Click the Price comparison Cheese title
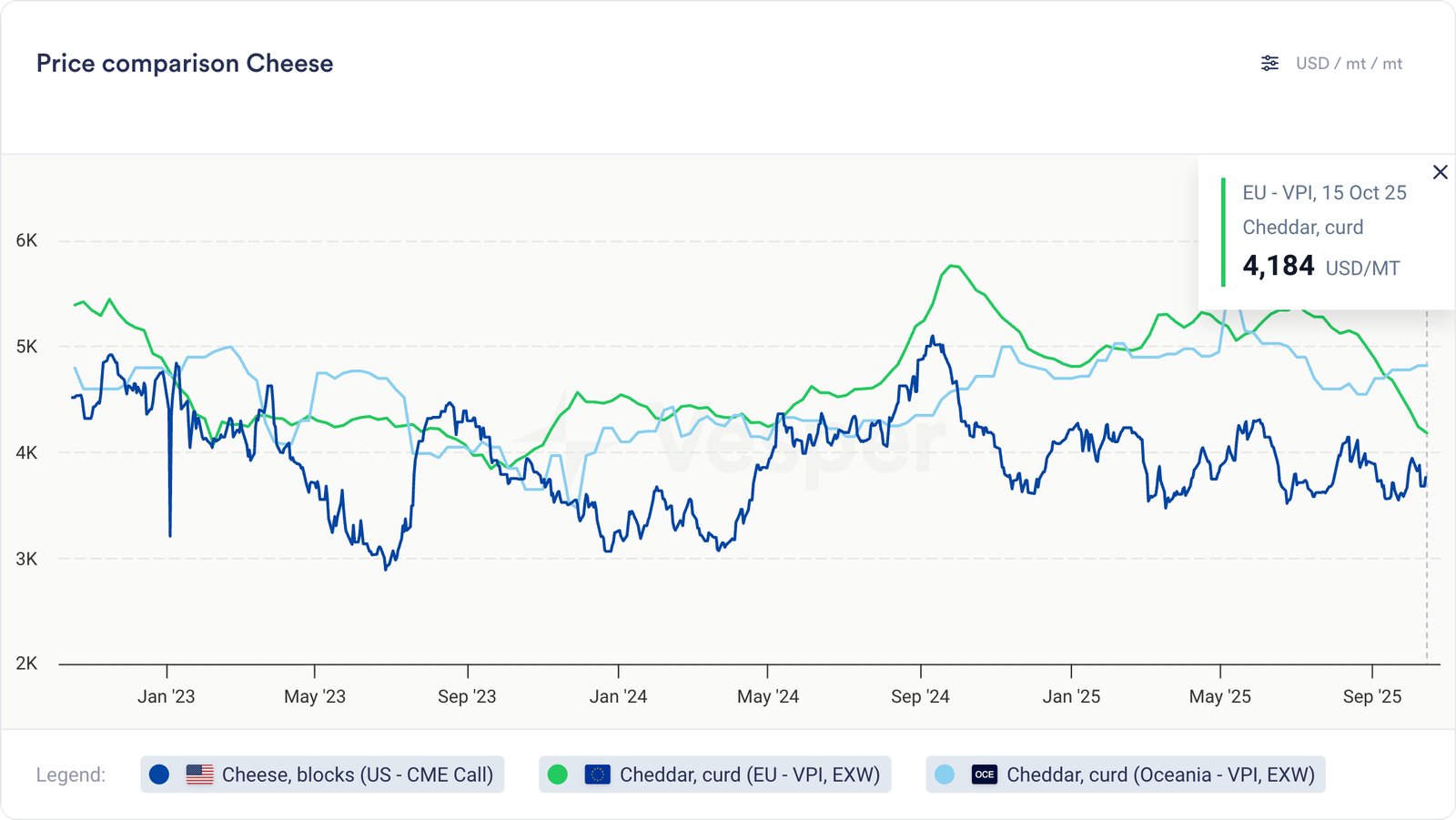Viewport: 1456px width, 820px height. [185, 64]
